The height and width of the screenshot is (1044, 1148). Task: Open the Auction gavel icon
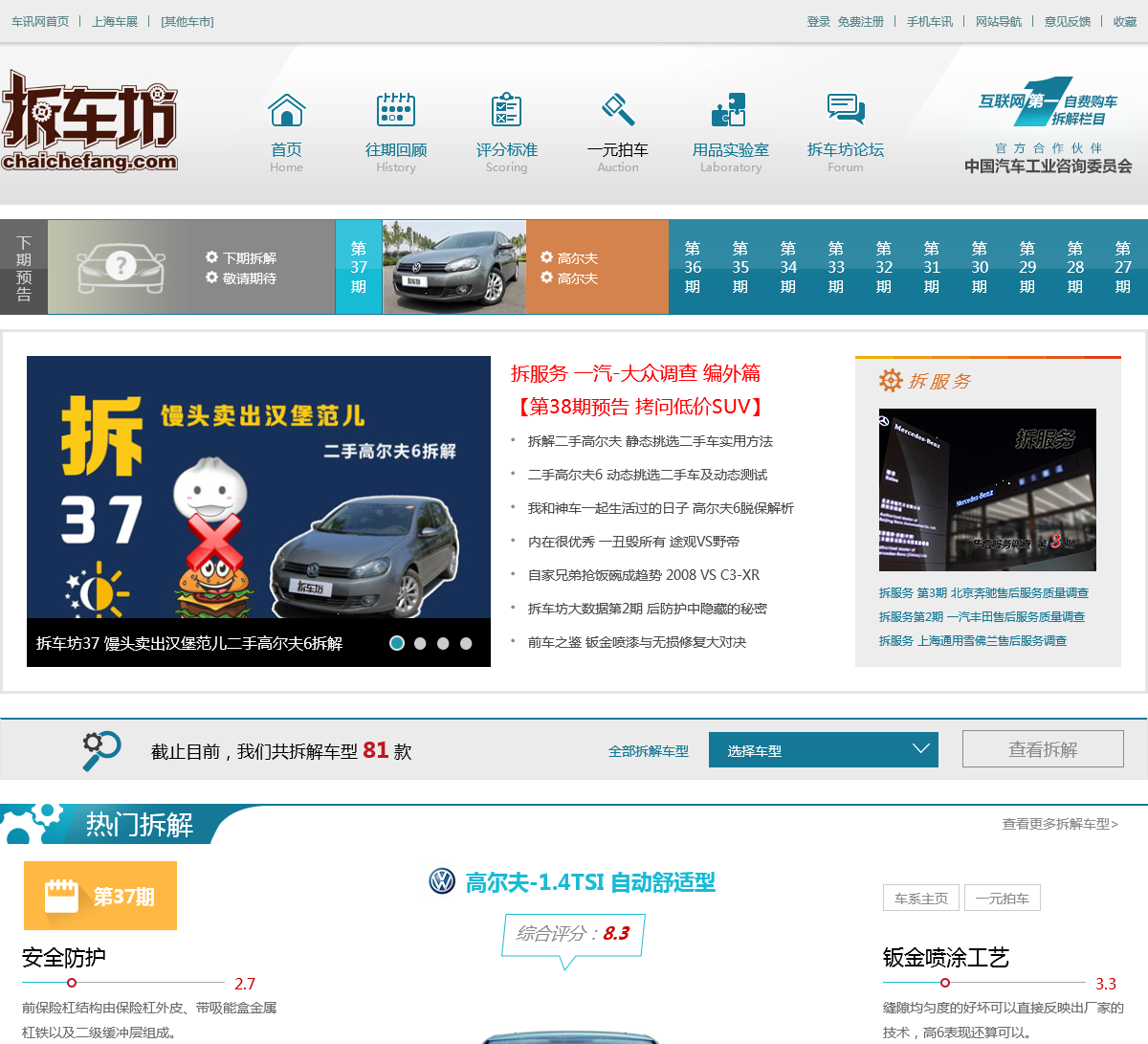[x=618, y=110]
